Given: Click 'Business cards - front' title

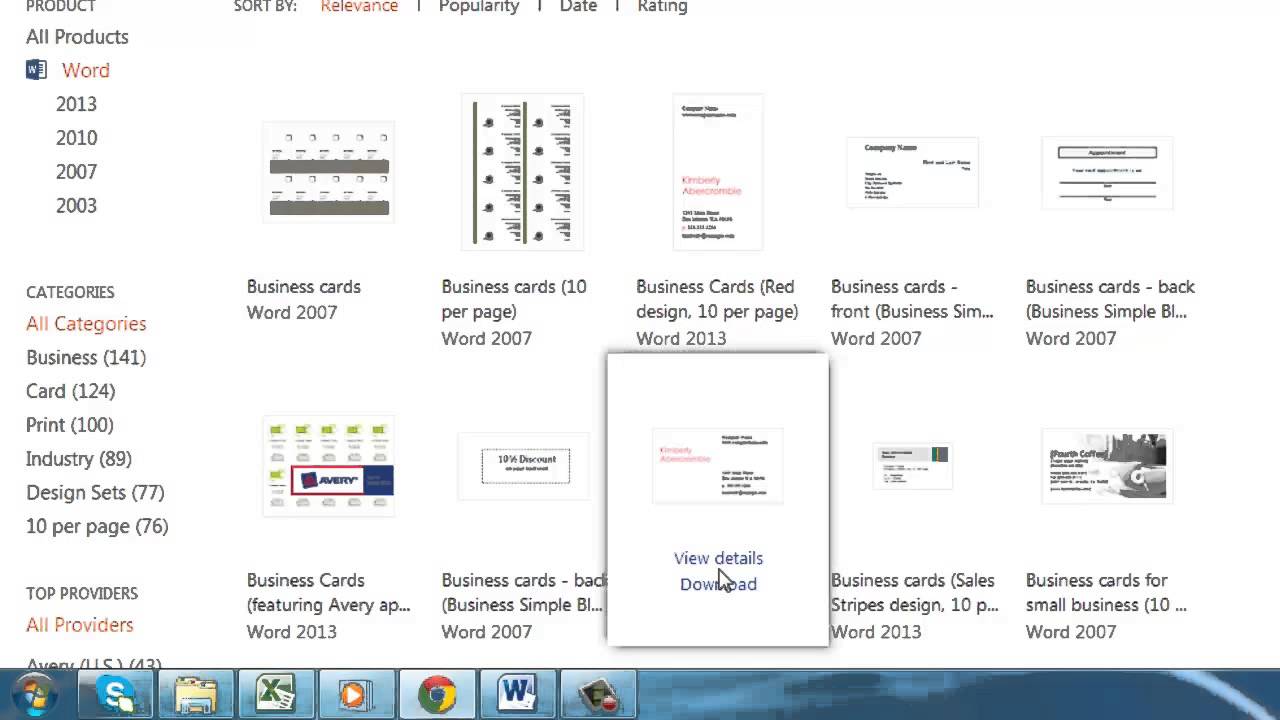Looking at the screenshot, I should (912, 299).
